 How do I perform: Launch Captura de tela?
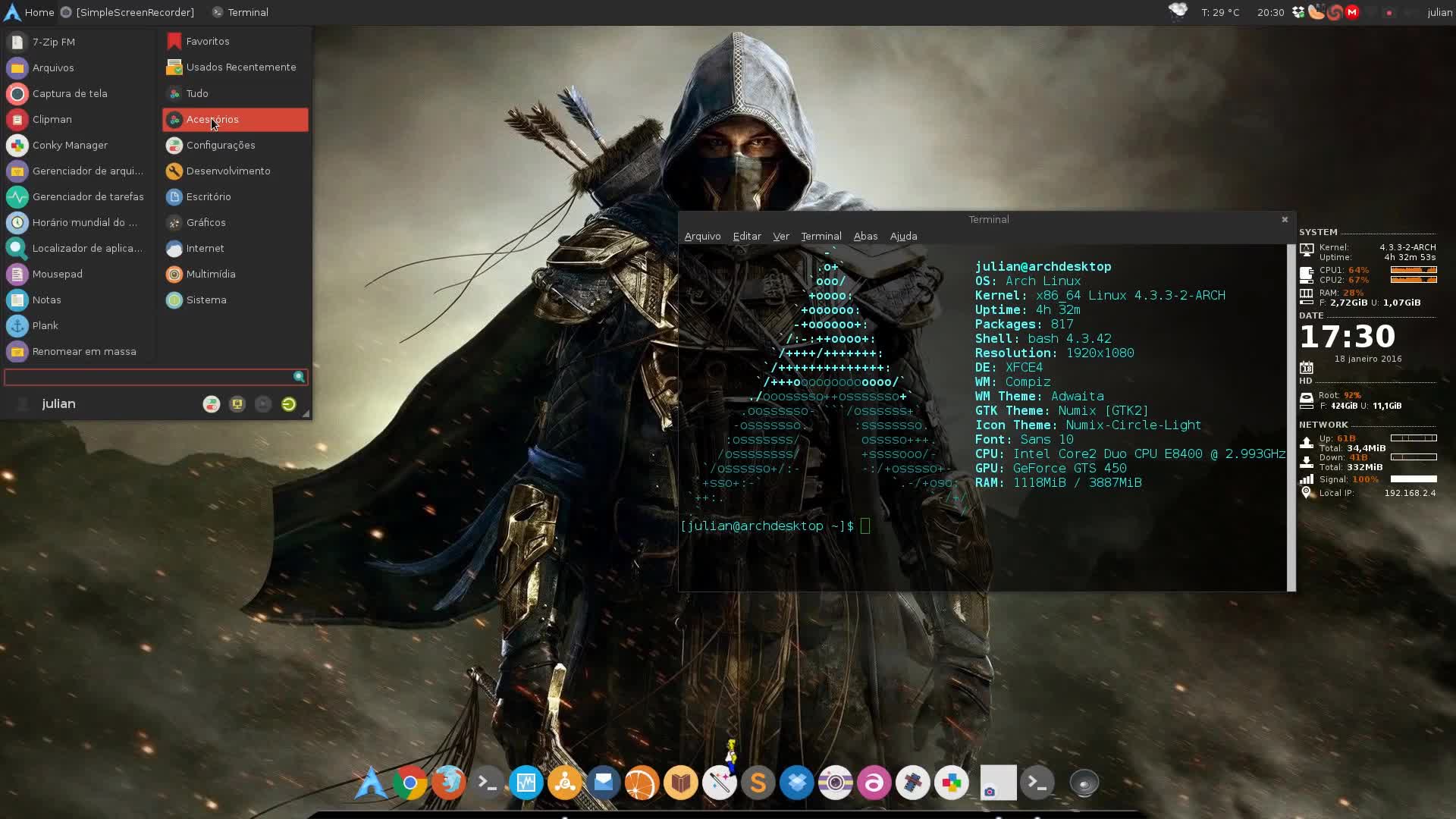(78, 93)
